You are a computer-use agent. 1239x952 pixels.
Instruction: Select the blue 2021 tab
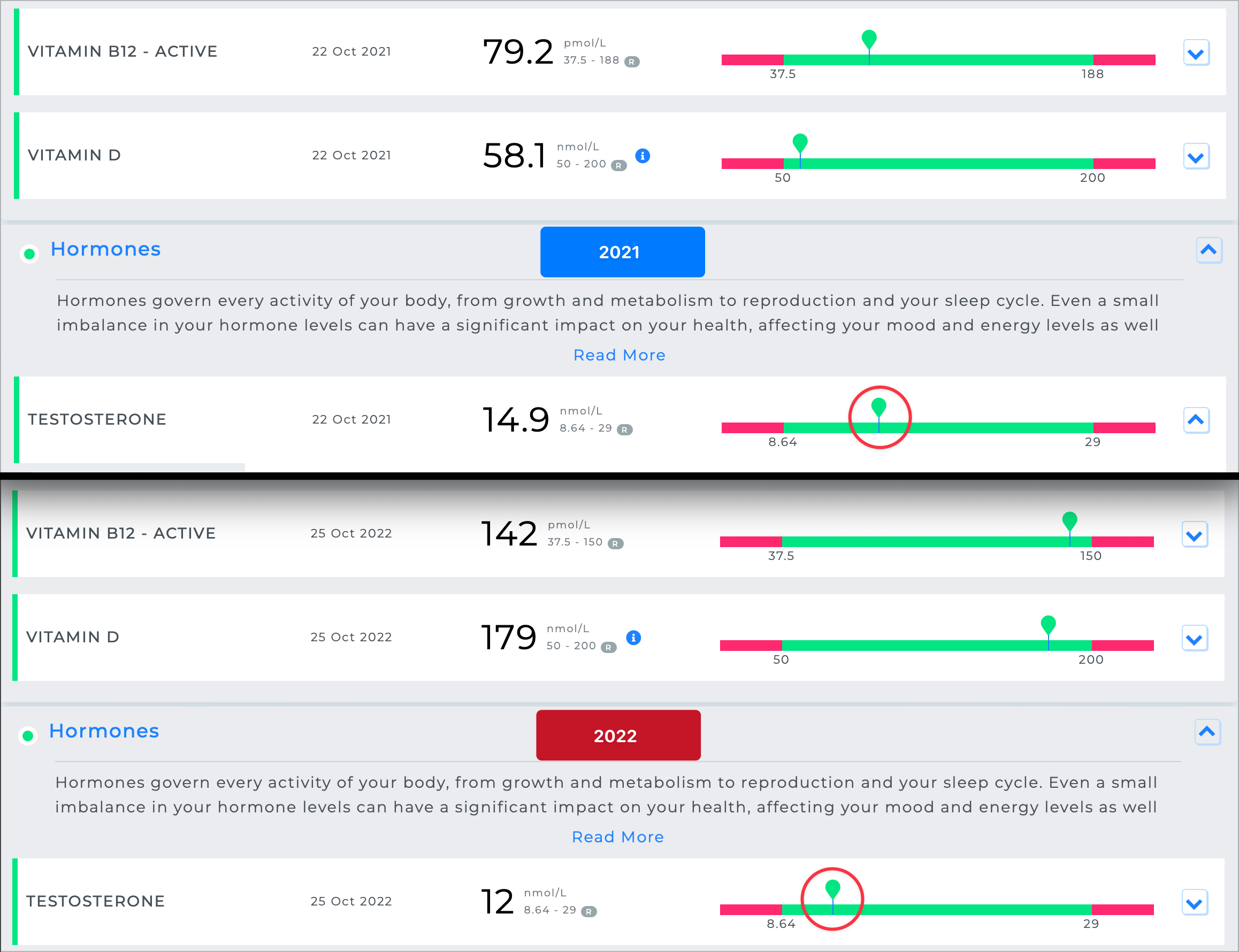pyautogui.click(x=622, y=252)
